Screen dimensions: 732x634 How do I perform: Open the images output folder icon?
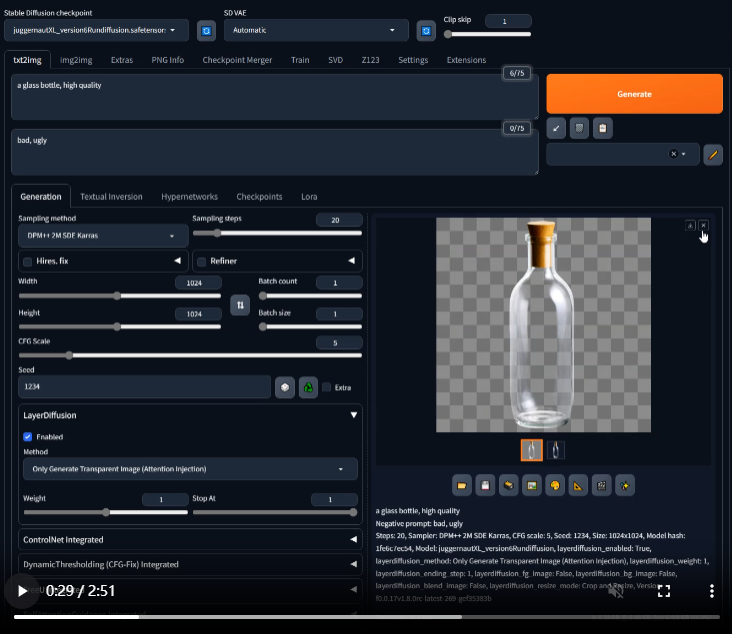(462, 486)
